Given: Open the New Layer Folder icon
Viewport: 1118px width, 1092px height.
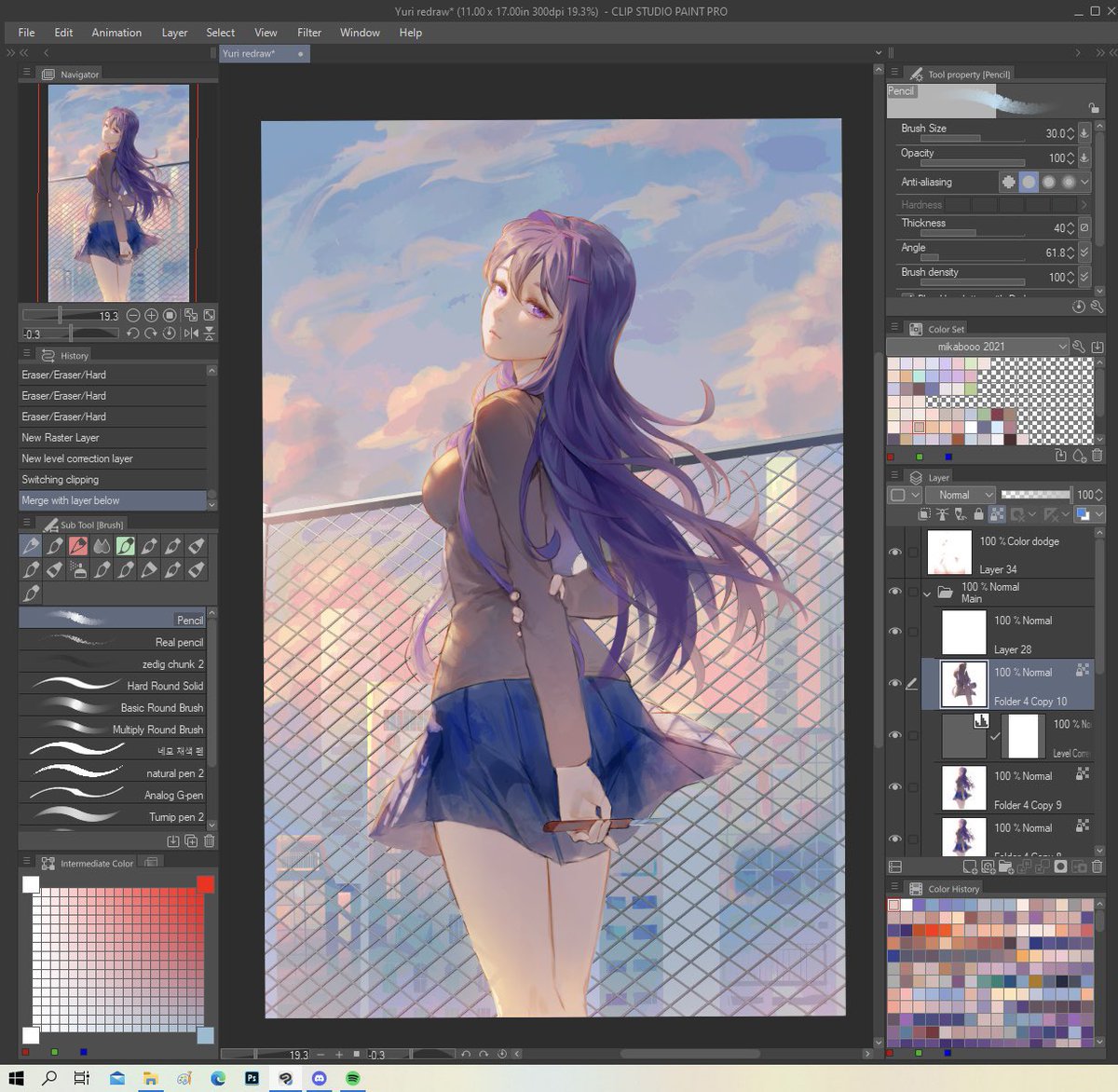Looking at the screenshot, I should [x=1008, y=867].
